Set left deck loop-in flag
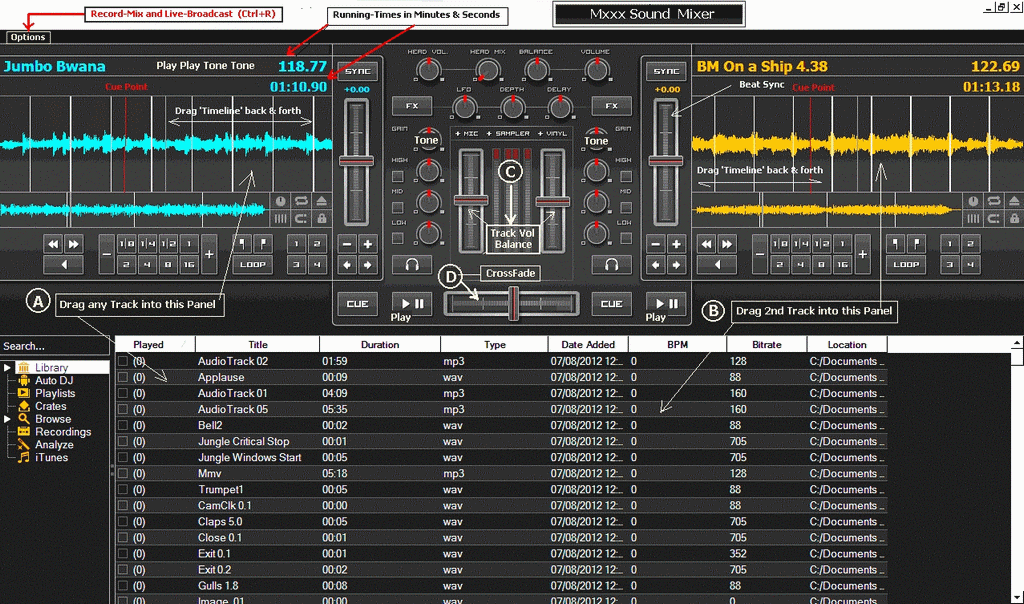The width and height of the screenshot is (1024, 604). point(242,244)
